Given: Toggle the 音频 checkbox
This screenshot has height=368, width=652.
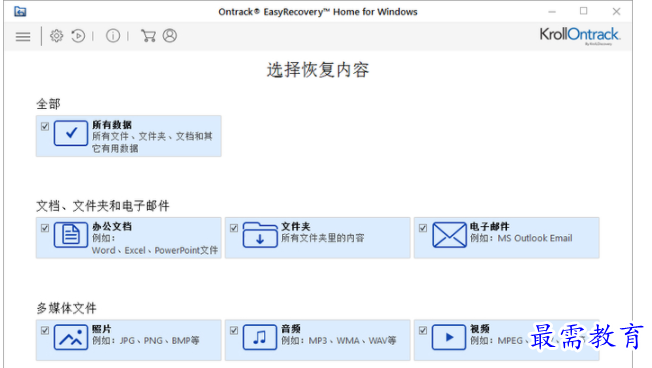Looking at the screenshot, I should coord(234,331).
